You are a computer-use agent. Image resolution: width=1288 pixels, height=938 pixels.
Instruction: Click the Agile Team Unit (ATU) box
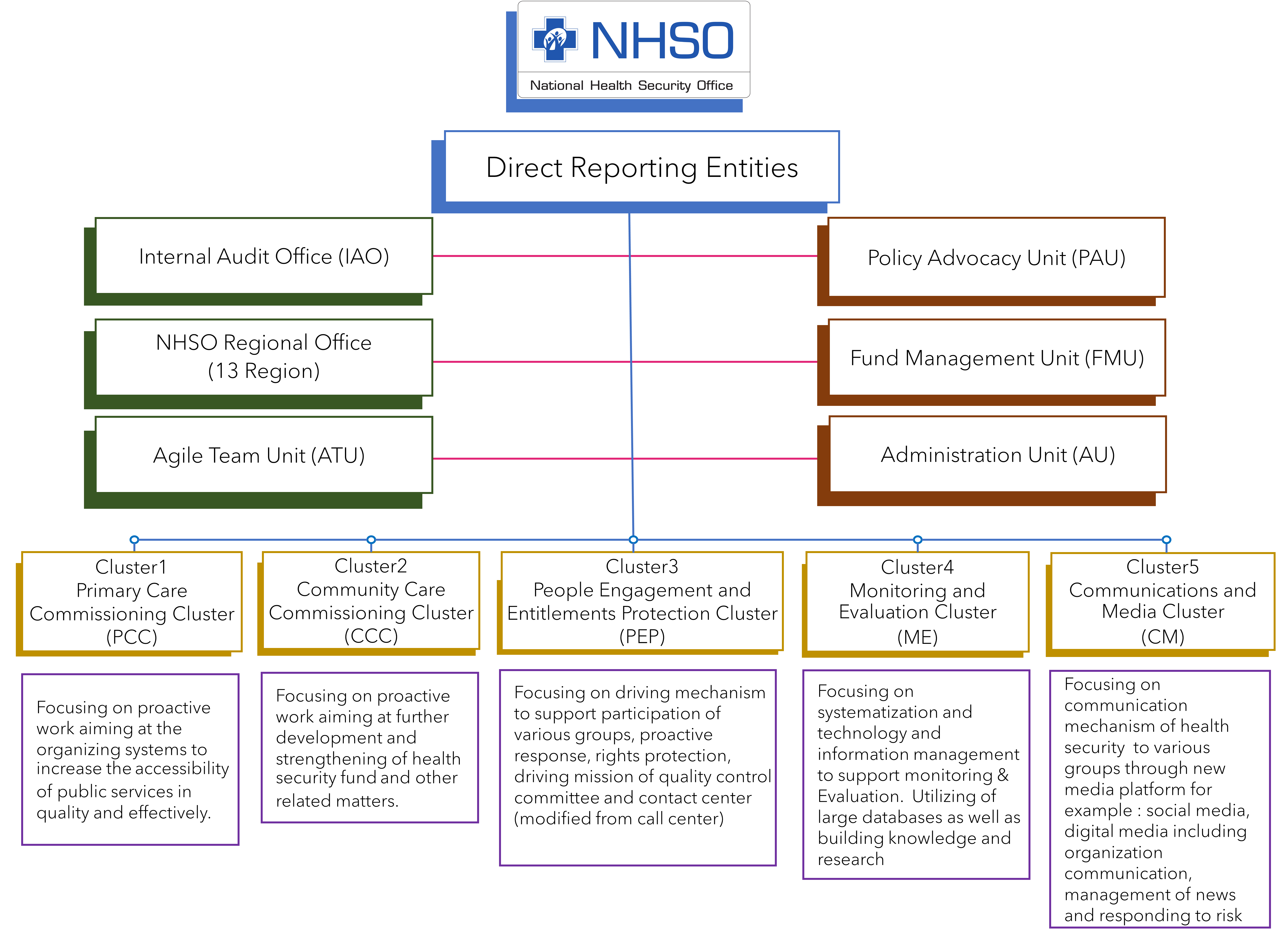click(264, 455)
